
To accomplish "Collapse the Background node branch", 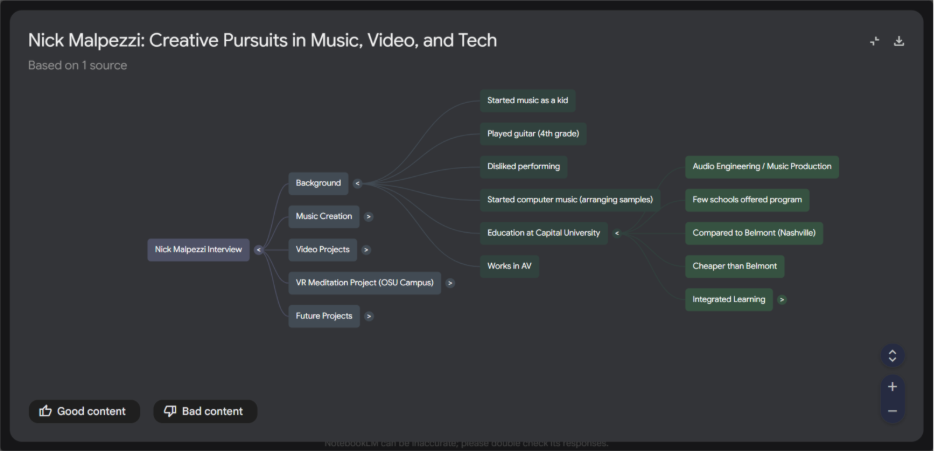I will click(357, 183).
